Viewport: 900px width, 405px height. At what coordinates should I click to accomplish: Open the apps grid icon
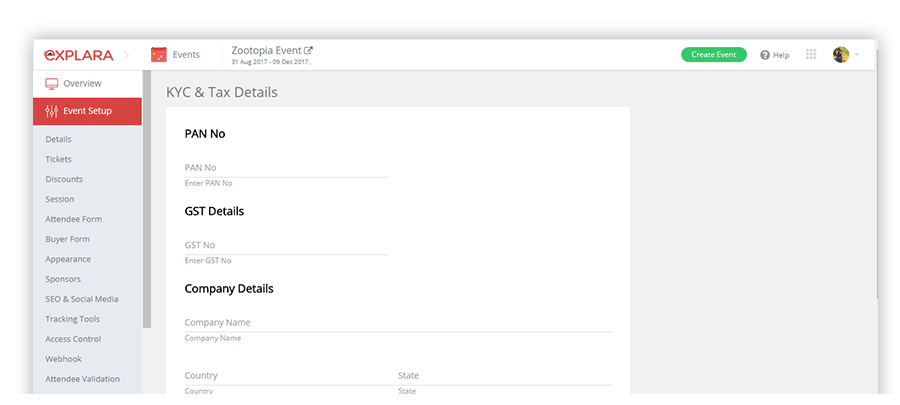click(x=810, y=54)
